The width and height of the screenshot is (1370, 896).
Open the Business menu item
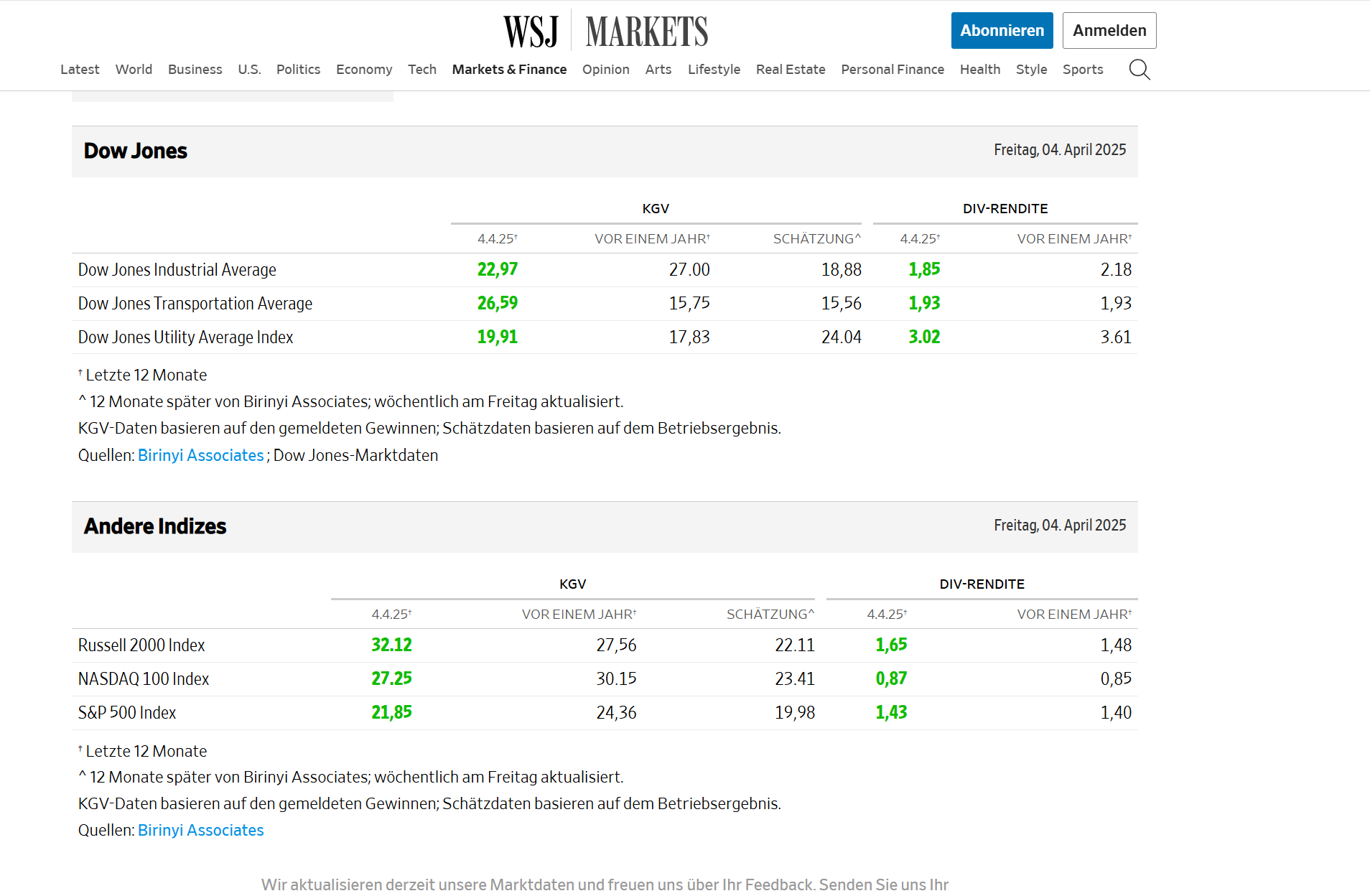coord(195,70)
